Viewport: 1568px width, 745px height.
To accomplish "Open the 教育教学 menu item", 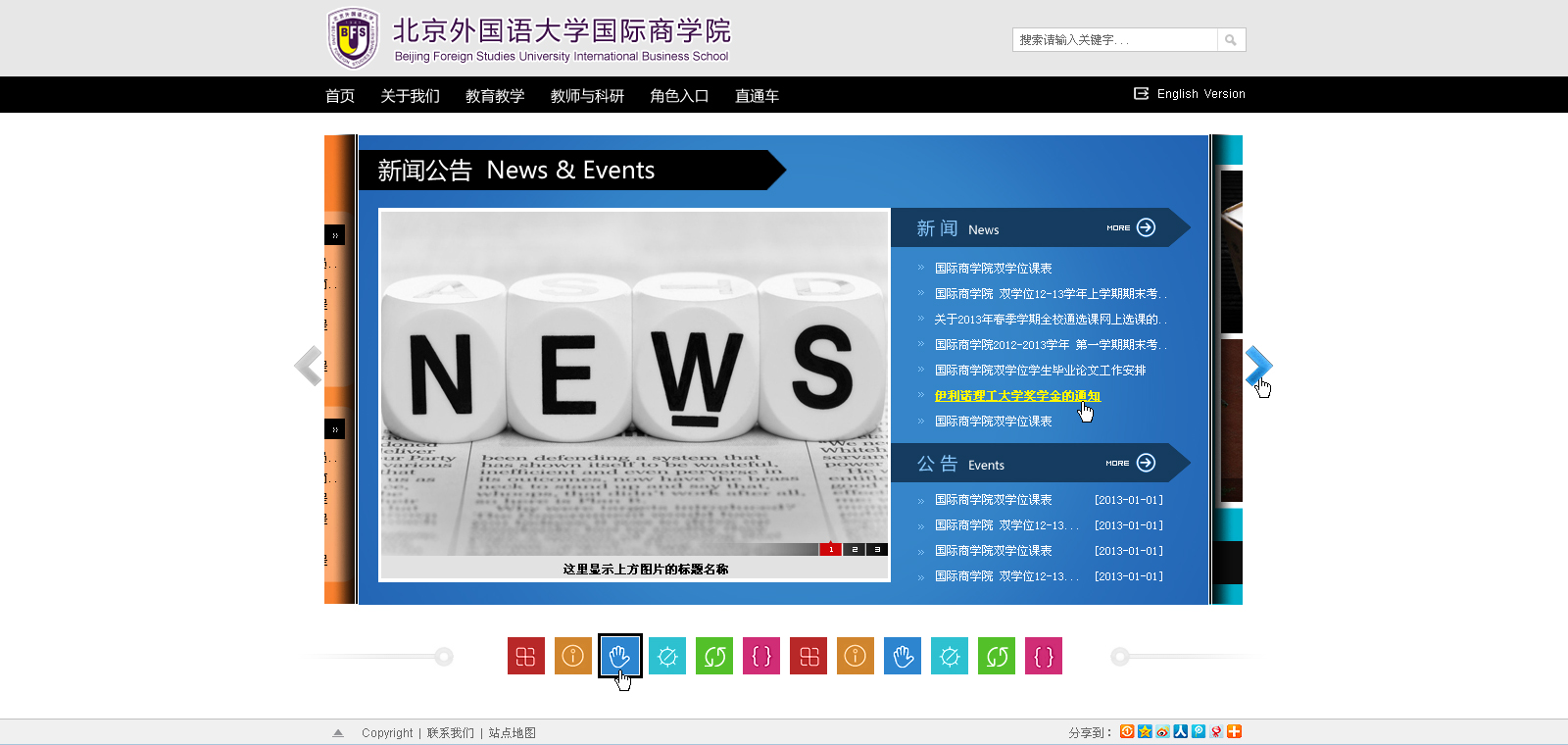I will point(495,96).
